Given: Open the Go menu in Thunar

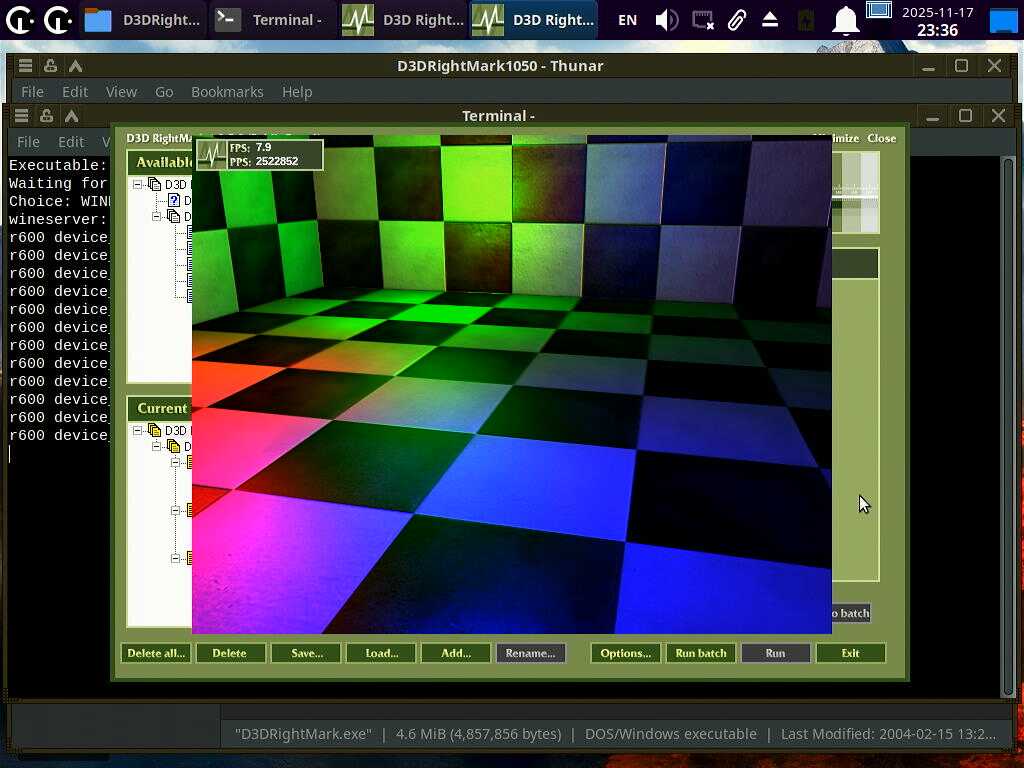Looking at the screenshot, I should 164,92.
